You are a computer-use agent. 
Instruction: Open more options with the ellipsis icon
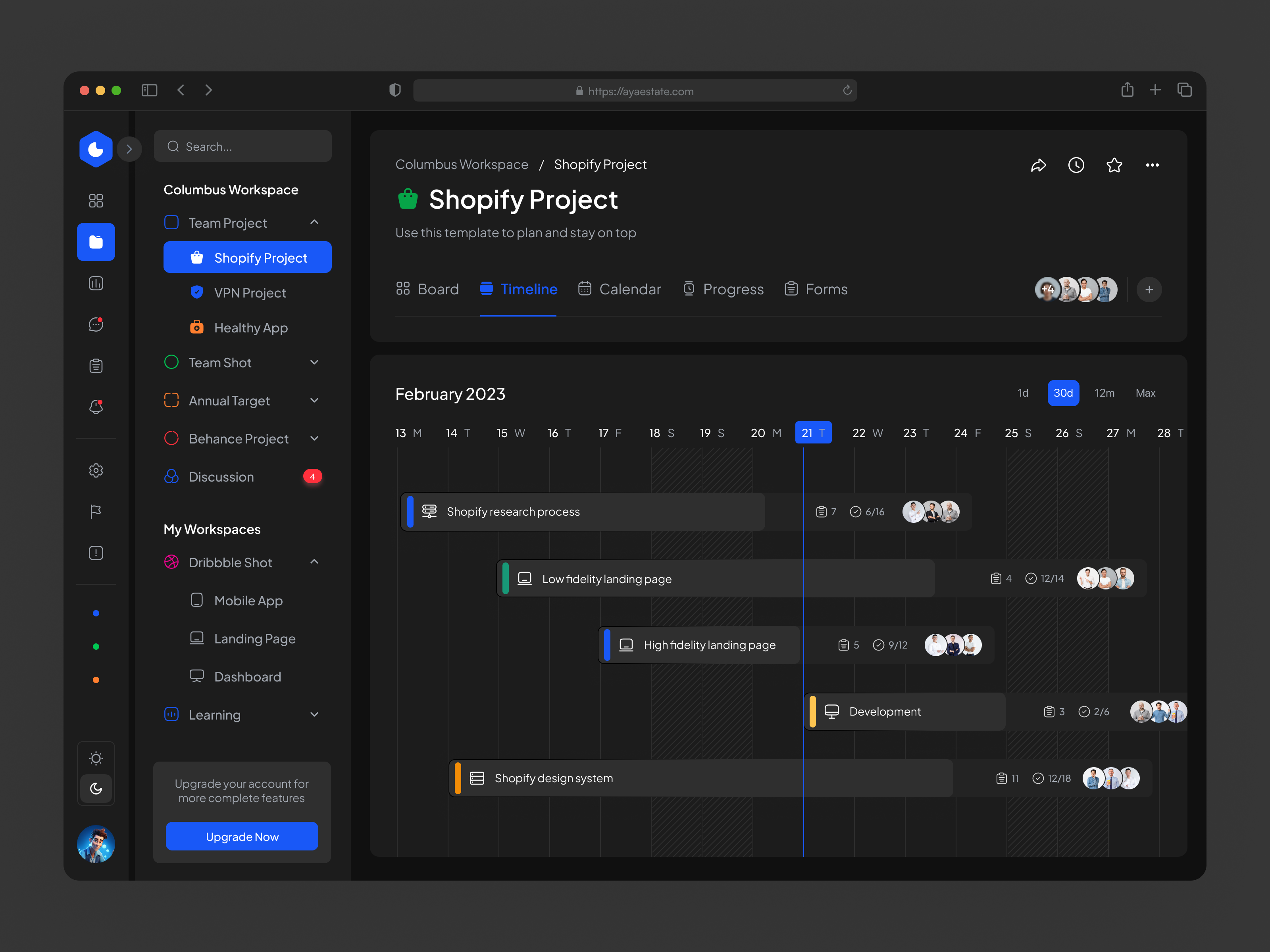[x=1152, y=165]
